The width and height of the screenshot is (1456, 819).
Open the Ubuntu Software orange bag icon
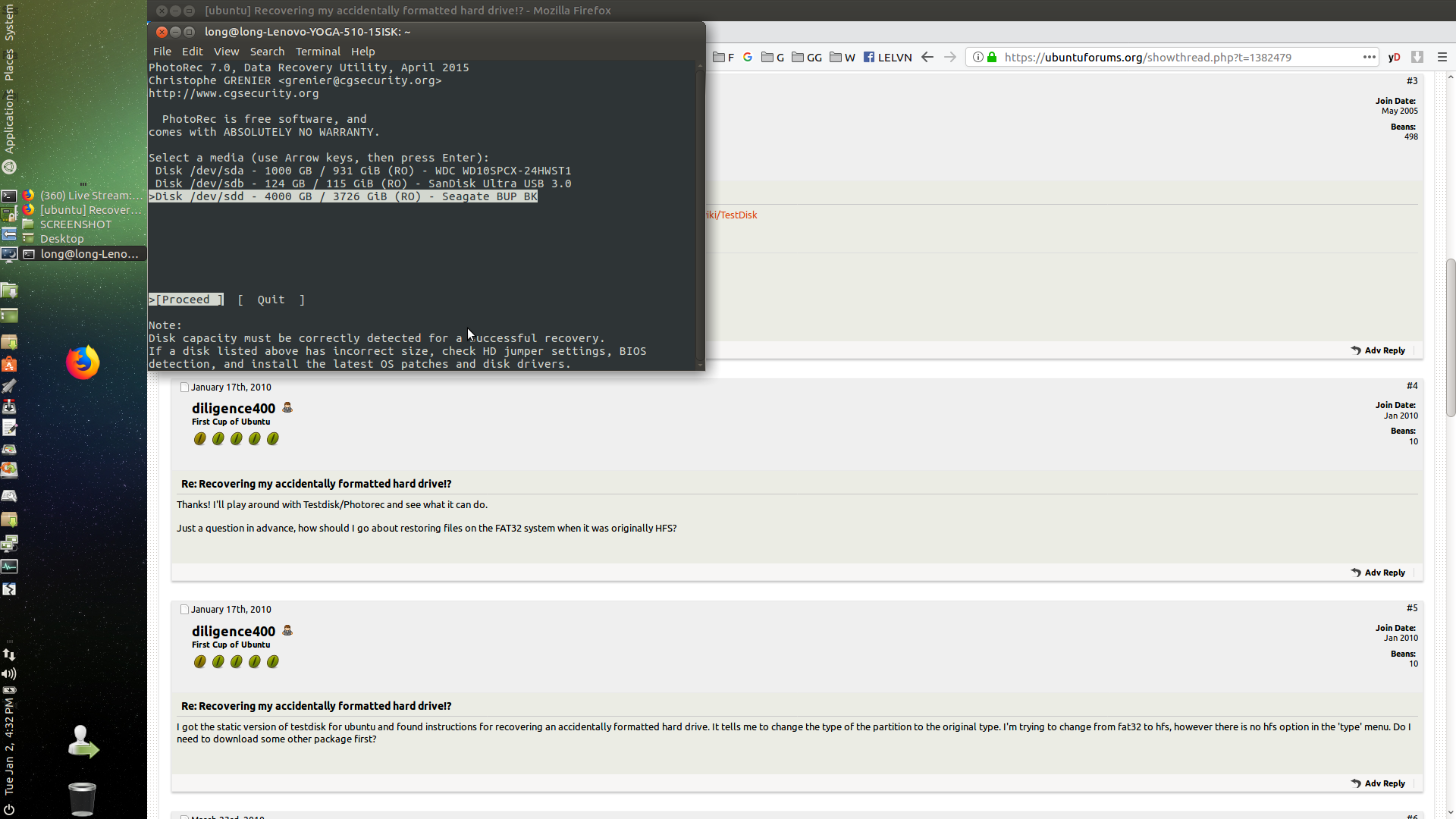coord(9,365)
